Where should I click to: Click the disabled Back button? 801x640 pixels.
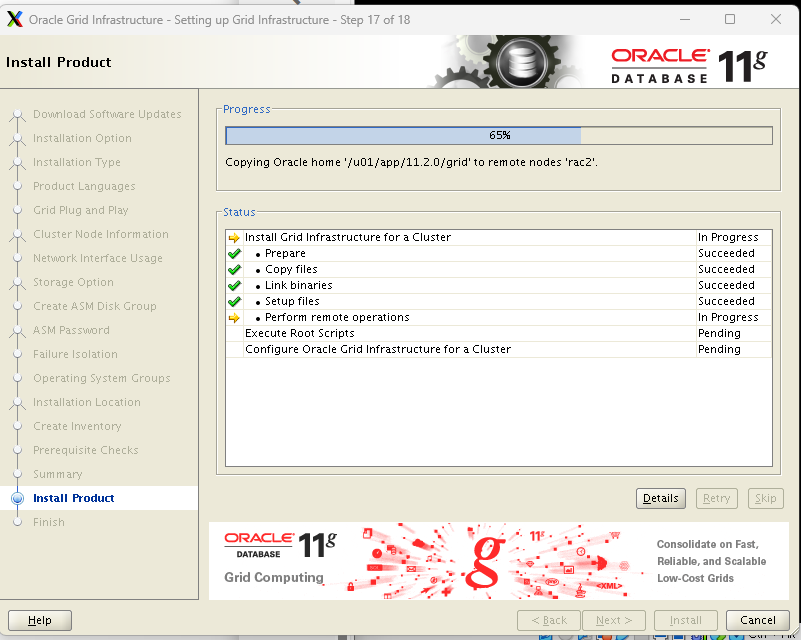[x=549, y=620]
